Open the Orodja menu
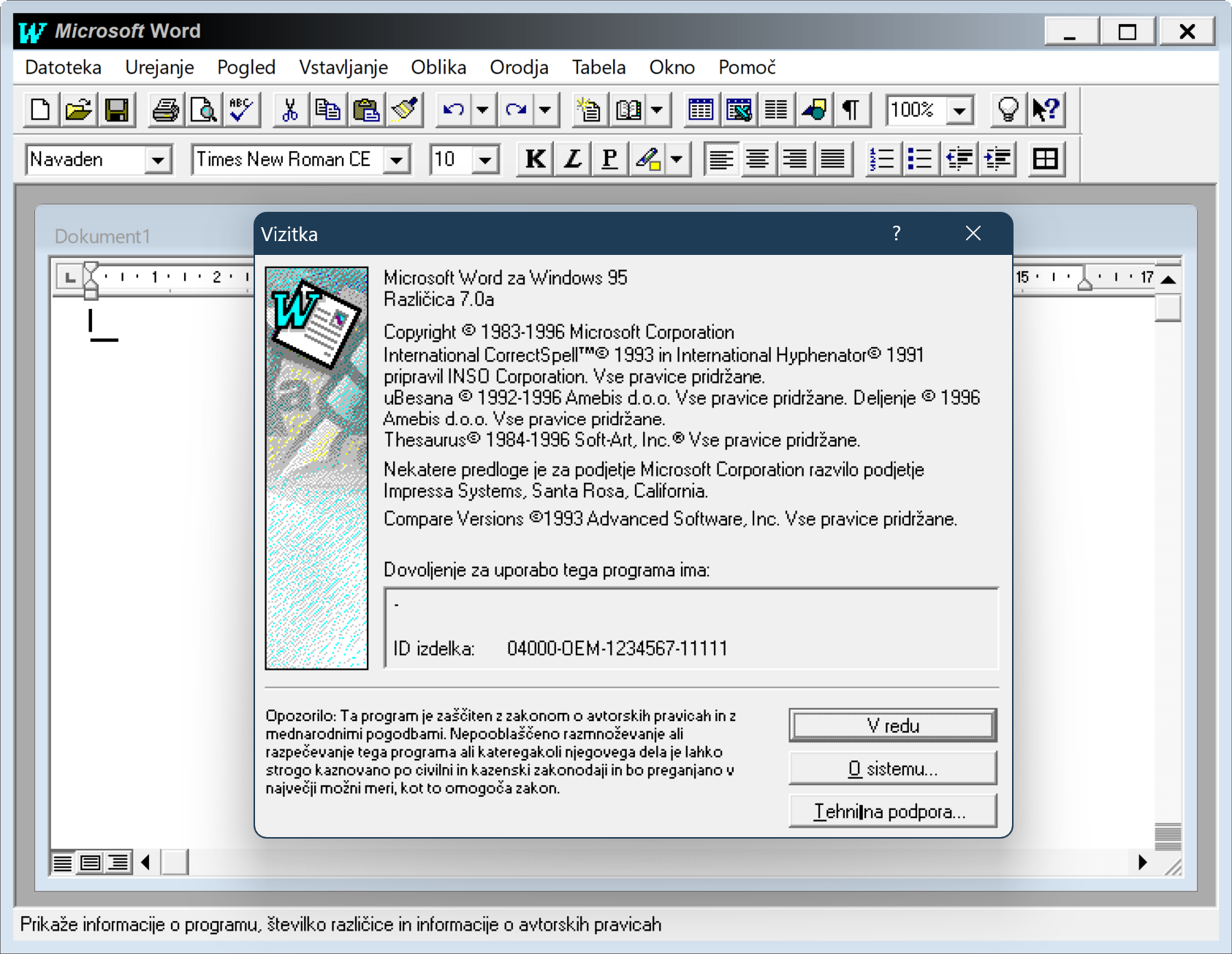The image size is (1232, 954). point(519,67)
